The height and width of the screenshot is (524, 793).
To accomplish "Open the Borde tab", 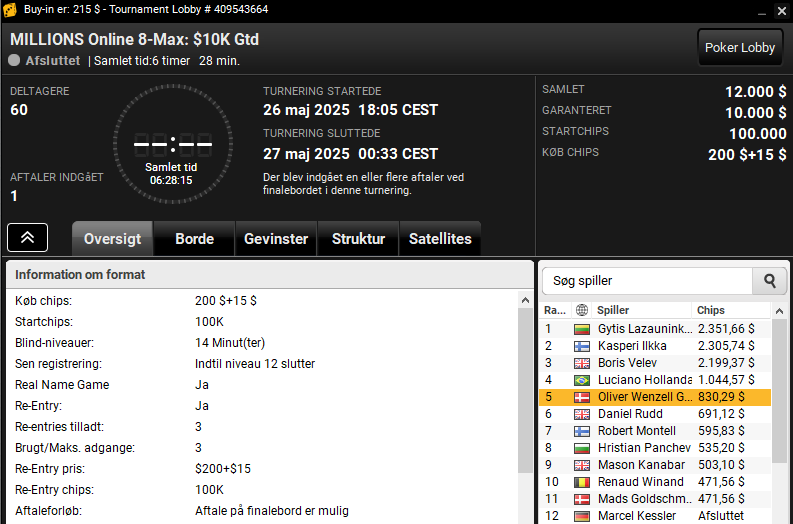I will [x=194, y=239].
